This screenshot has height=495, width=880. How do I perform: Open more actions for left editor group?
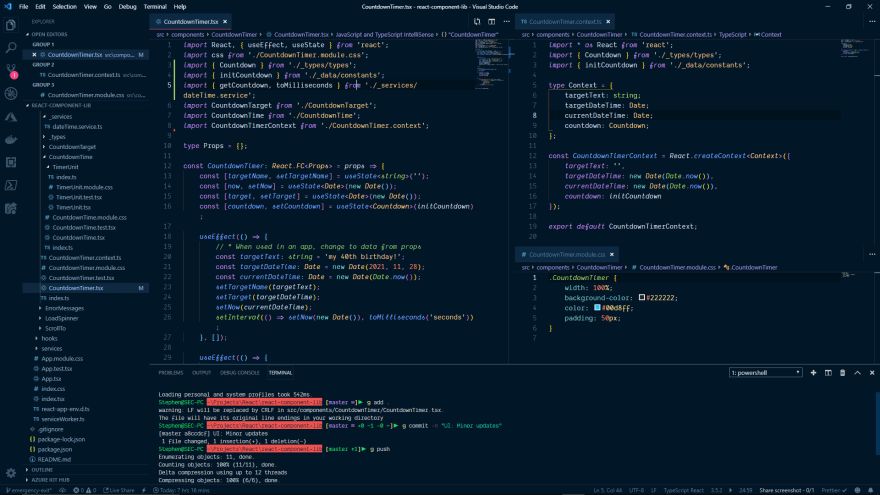coord(506,22)
